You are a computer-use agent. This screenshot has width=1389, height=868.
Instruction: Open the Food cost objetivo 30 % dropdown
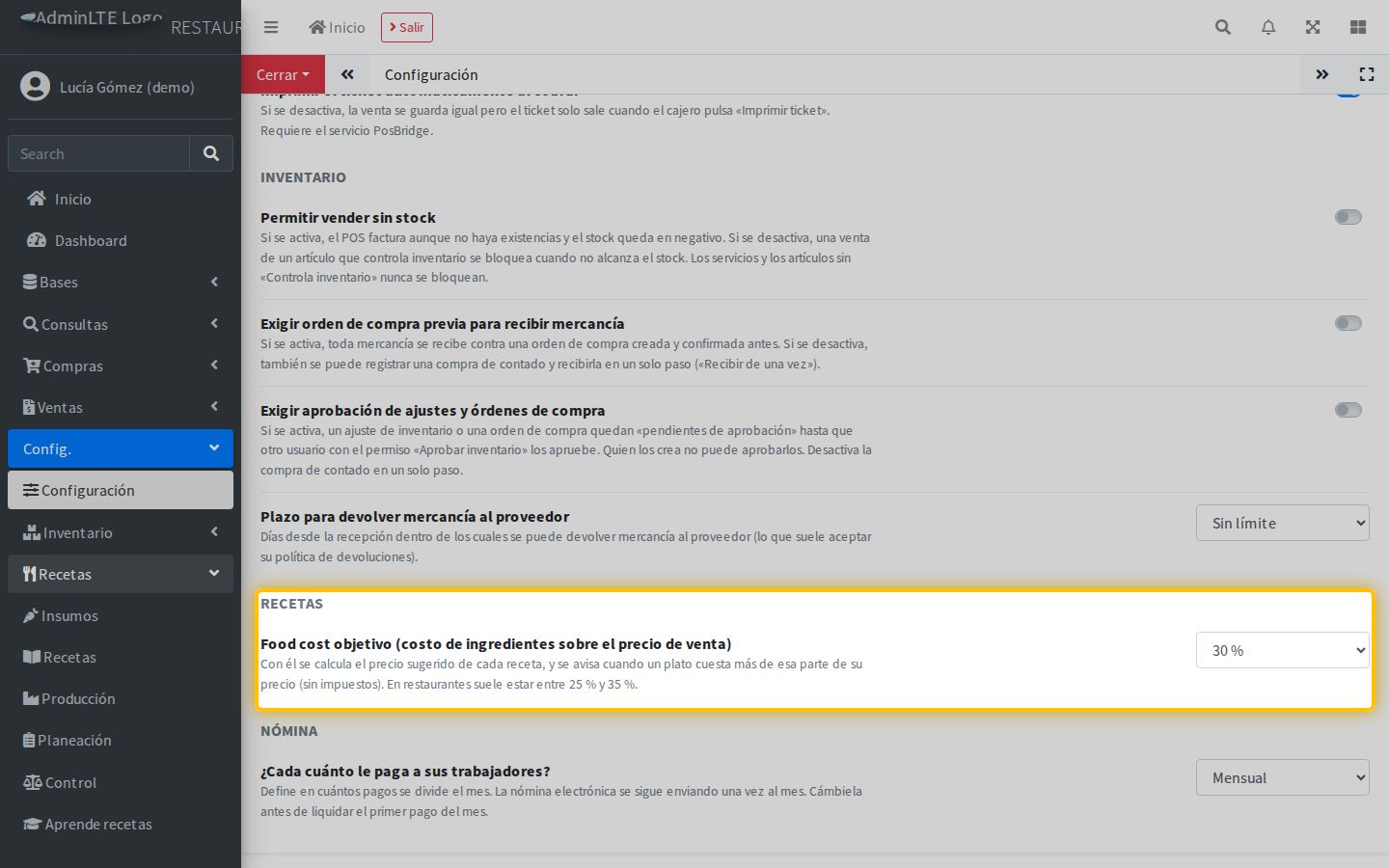pos(1282,650)
